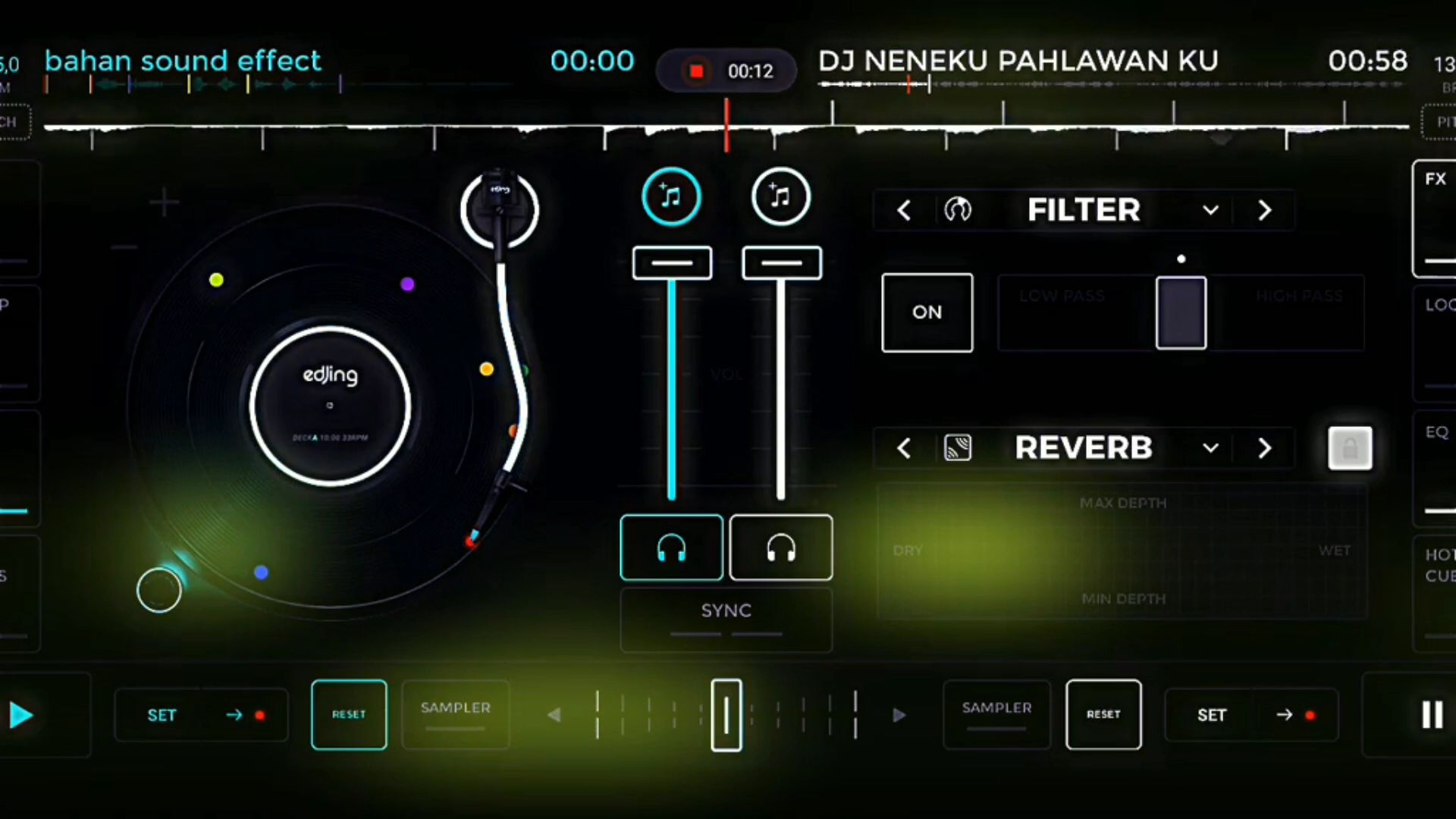Image resolution: width=1456 pixels, height=819 pixels.
Task: Click the reverb effect grid icon
Action: 957,448
